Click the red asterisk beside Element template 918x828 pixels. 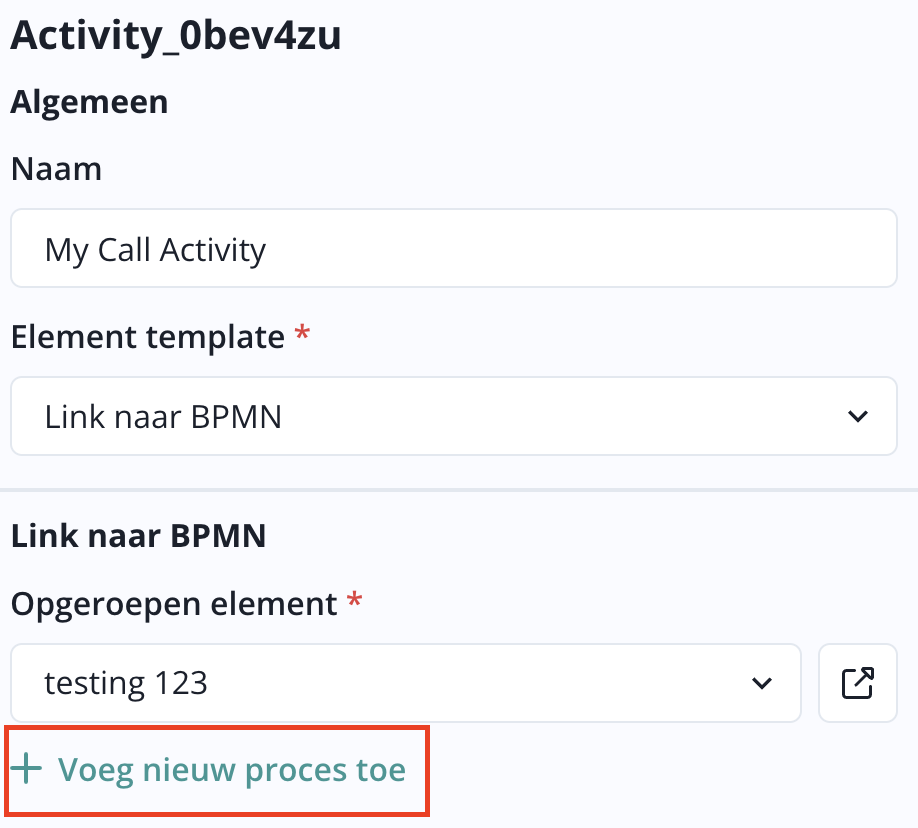[304, 335]
